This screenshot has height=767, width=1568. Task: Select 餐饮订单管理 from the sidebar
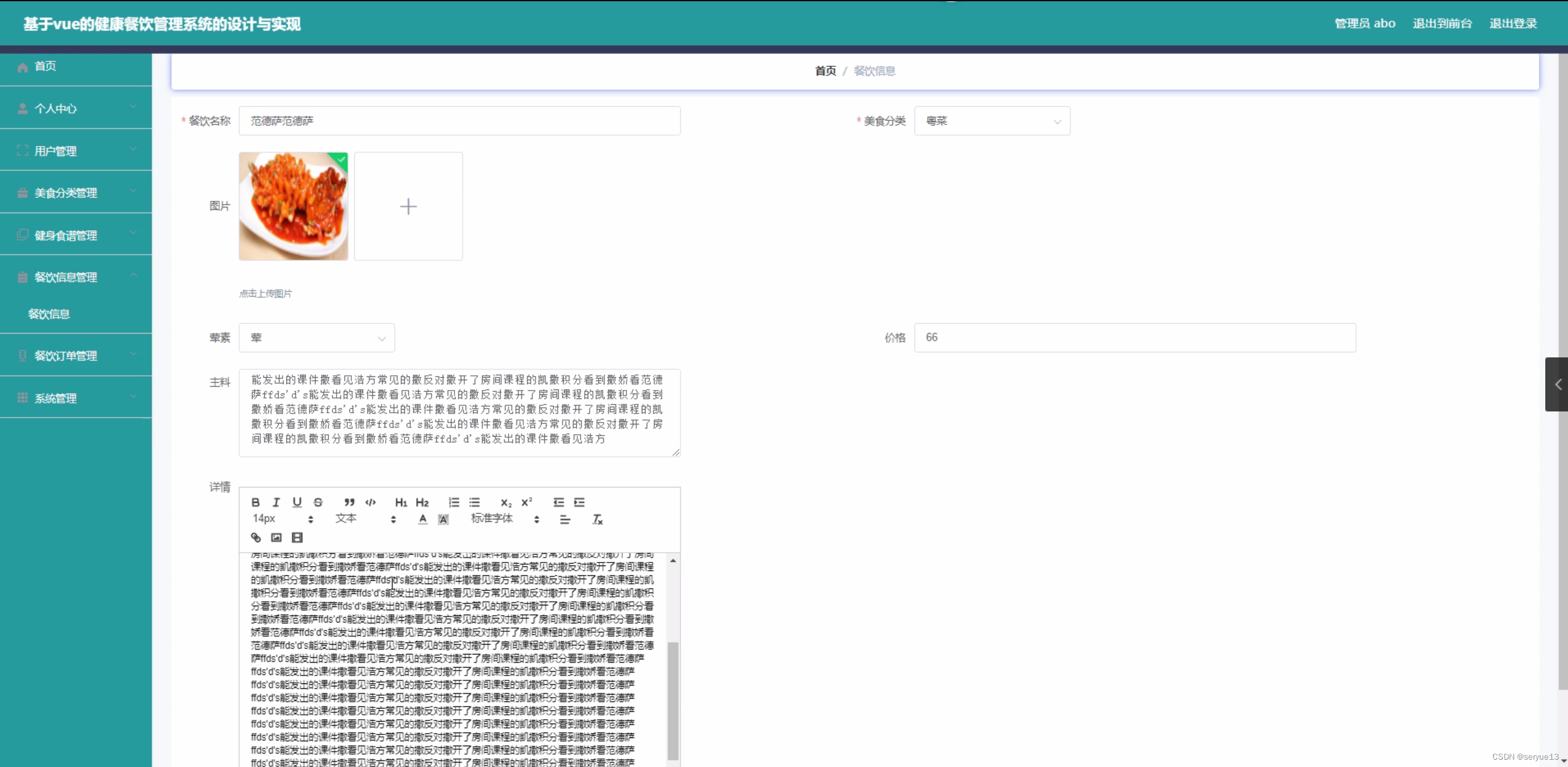(76, 355)
